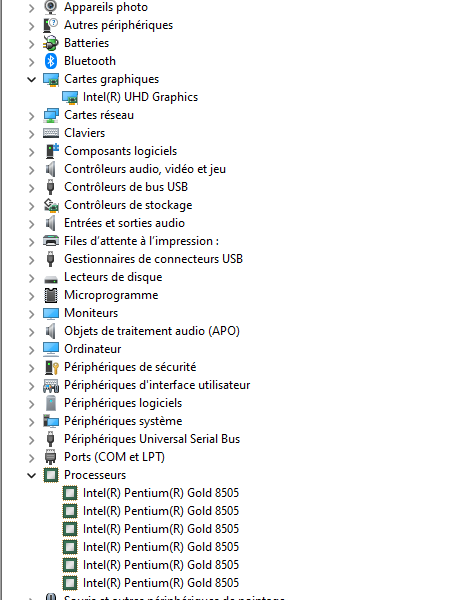Image resolution: width=455 pixels, height=600 pixels.
Task: Select the last Intel Pentium Gold 8505 entry
Action: (161, 583)
